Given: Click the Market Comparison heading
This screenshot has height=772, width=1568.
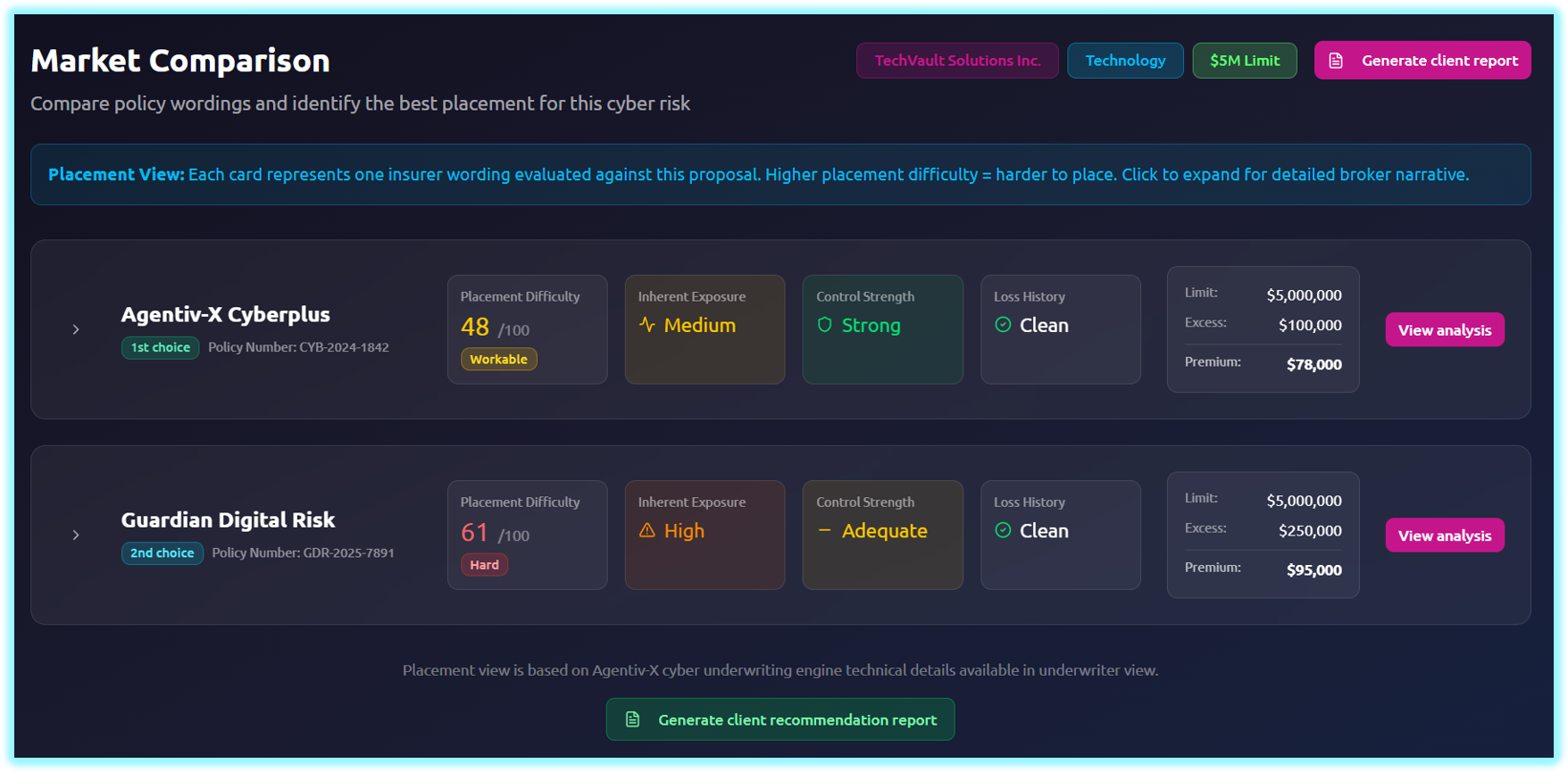Looking at the screenshot, I should point(180,61).
